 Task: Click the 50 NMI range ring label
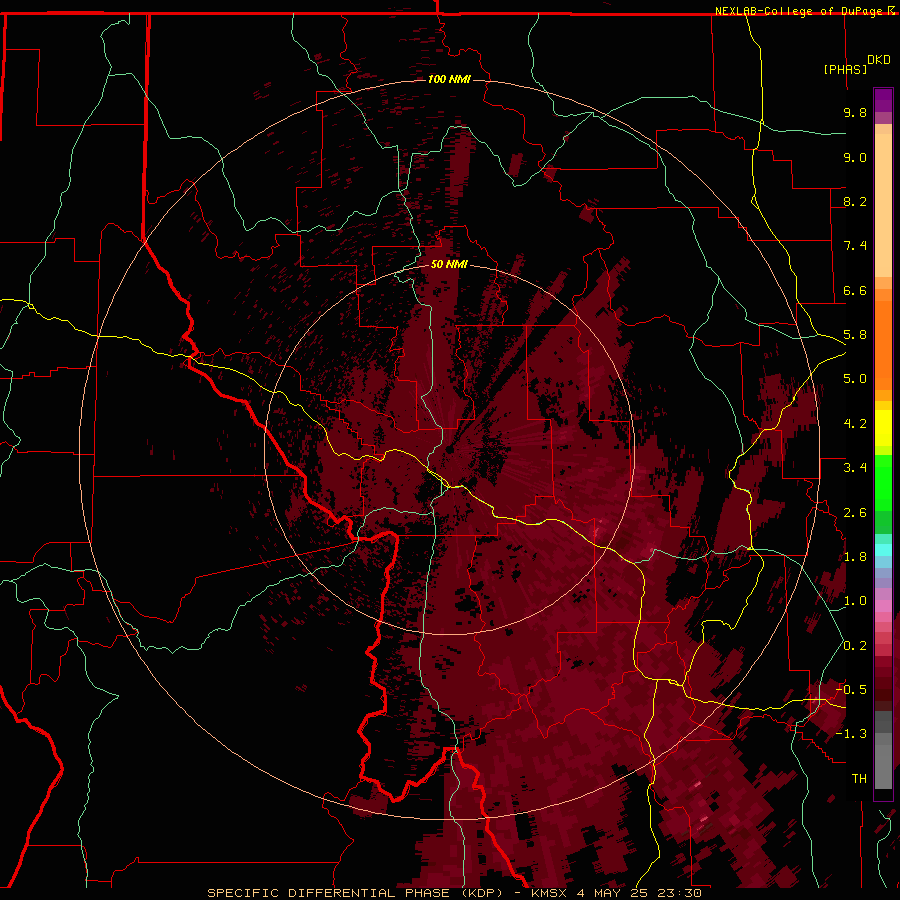449,264
